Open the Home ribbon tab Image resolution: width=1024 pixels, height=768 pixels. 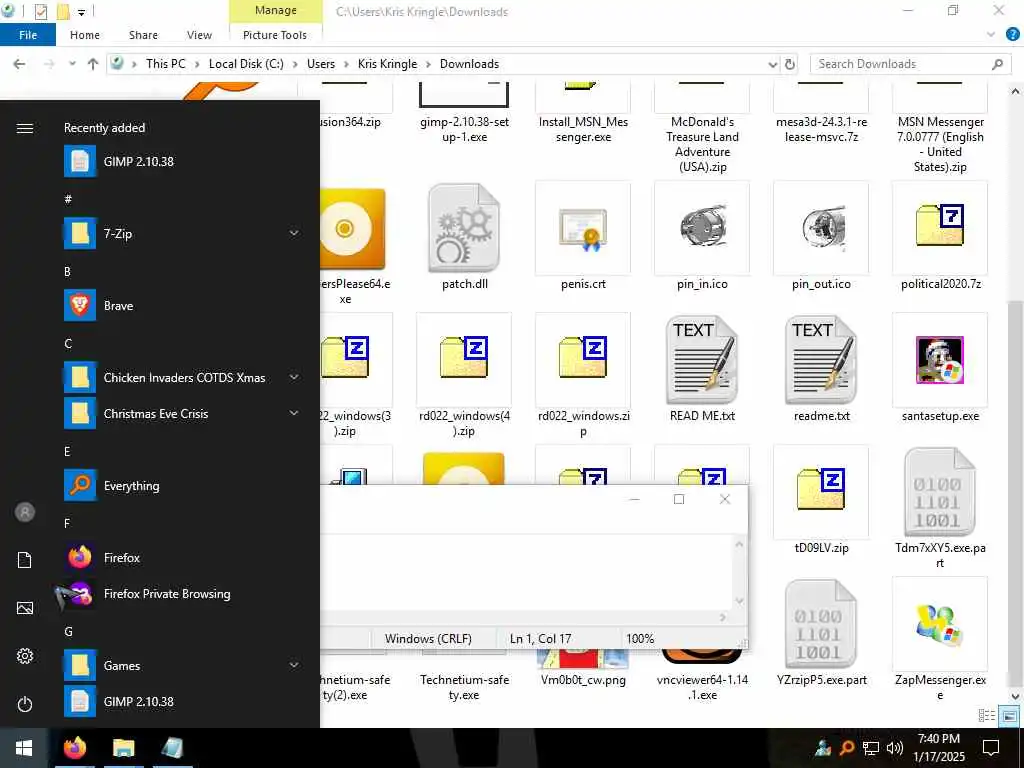coord(85,35)
